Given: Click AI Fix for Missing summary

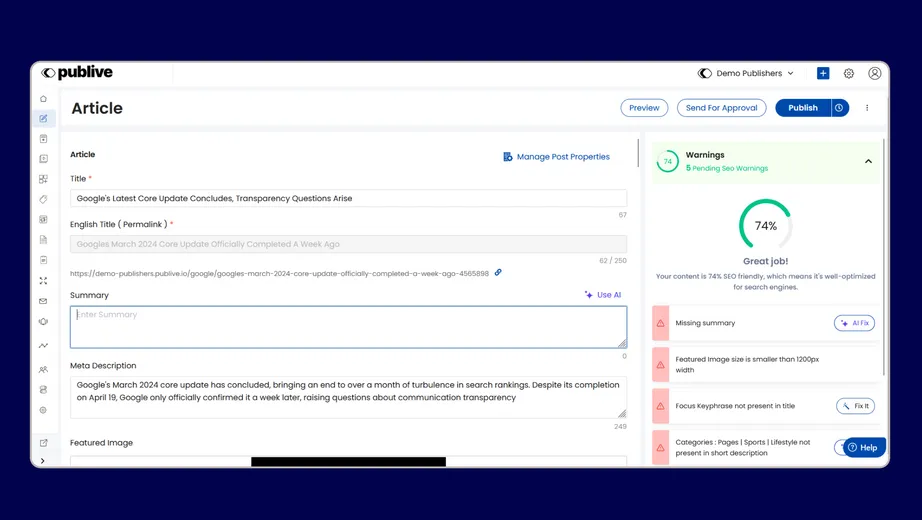Looking at the screenshot, I should pos(854,323).
